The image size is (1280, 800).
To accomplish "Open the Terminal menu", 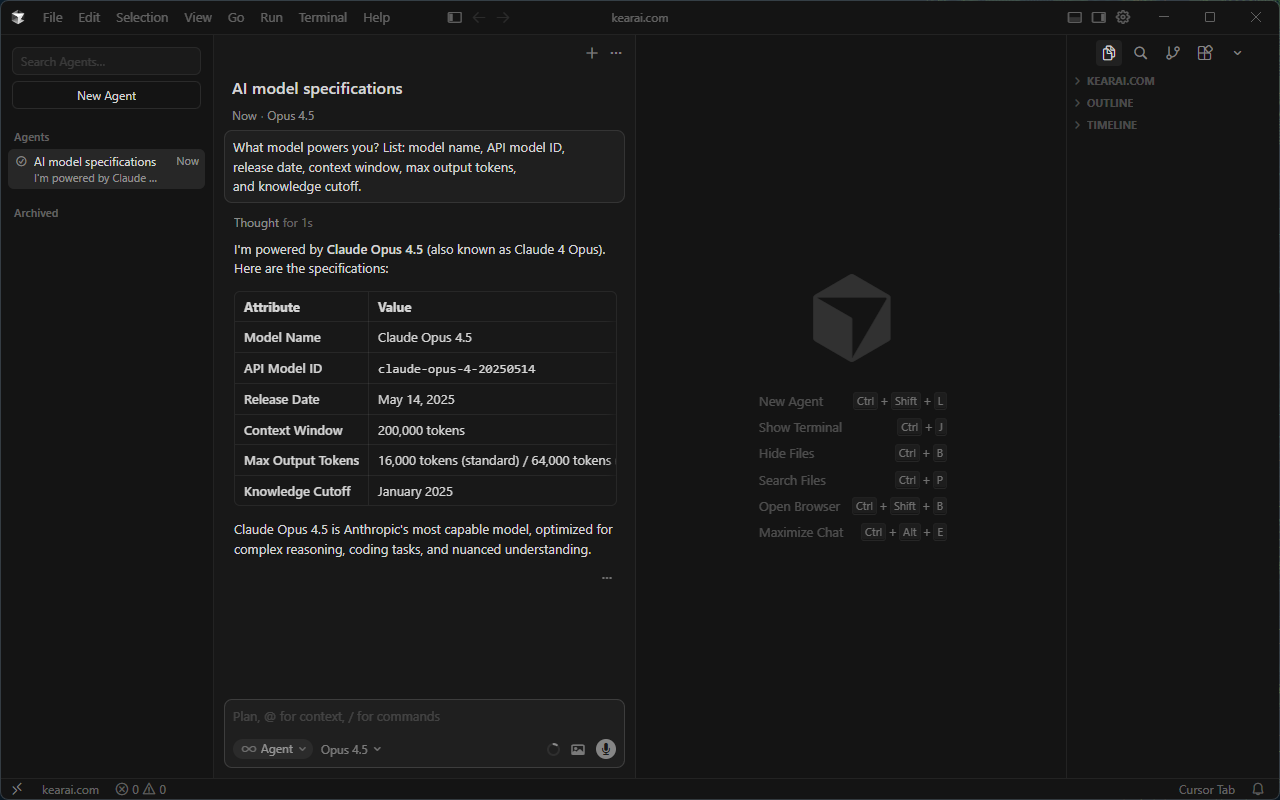I will [323, 17].
